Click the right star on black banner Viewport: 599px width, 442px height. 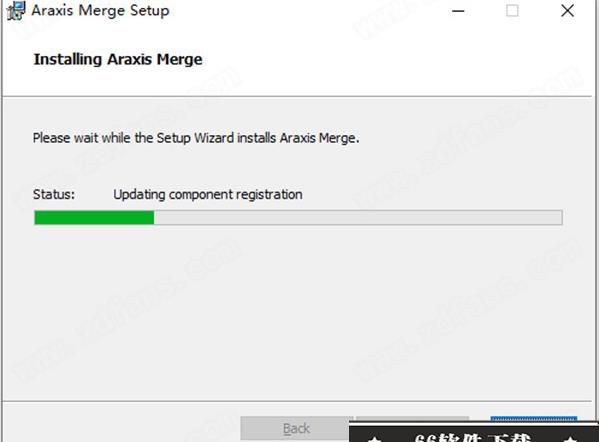(x=570, y=439)
